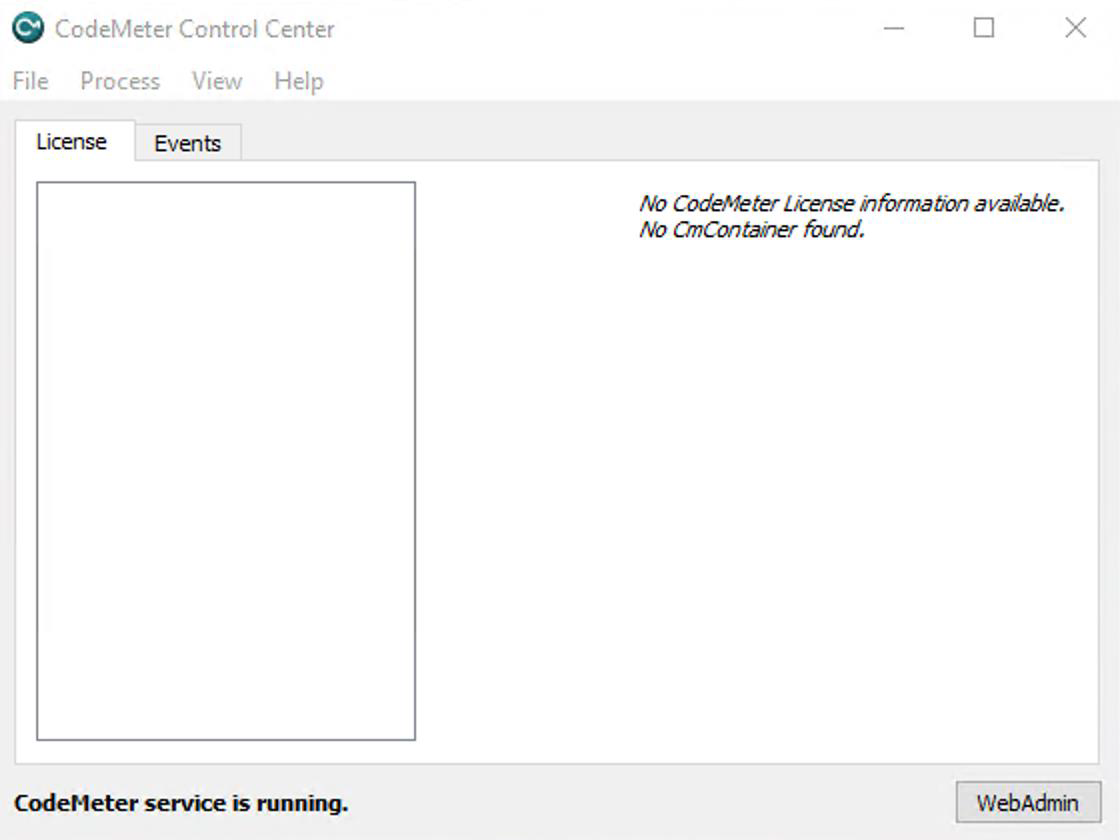Open the Process menu
Image resolution: width=1120 pixels, height=840 pixels.
pos(120,81)
